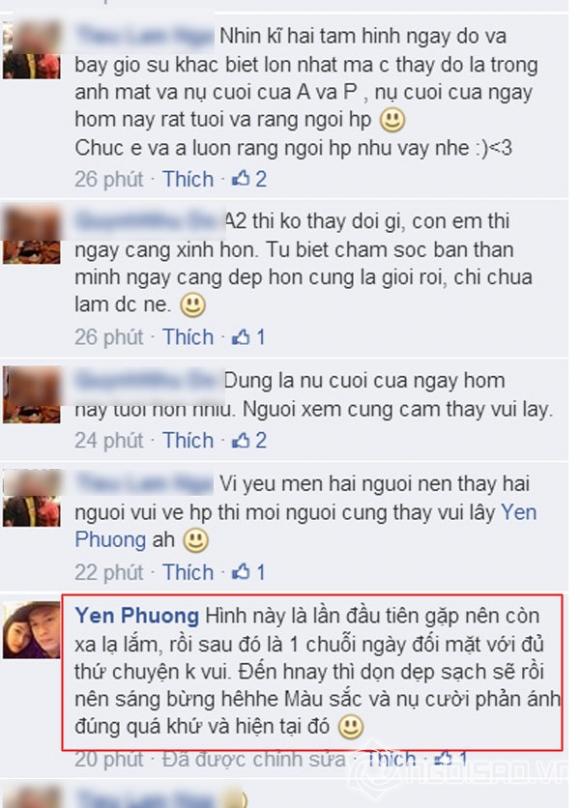Click Thích under the 24 phút comment
Viewport: 580px width, 808px height.
coord(188,441)
